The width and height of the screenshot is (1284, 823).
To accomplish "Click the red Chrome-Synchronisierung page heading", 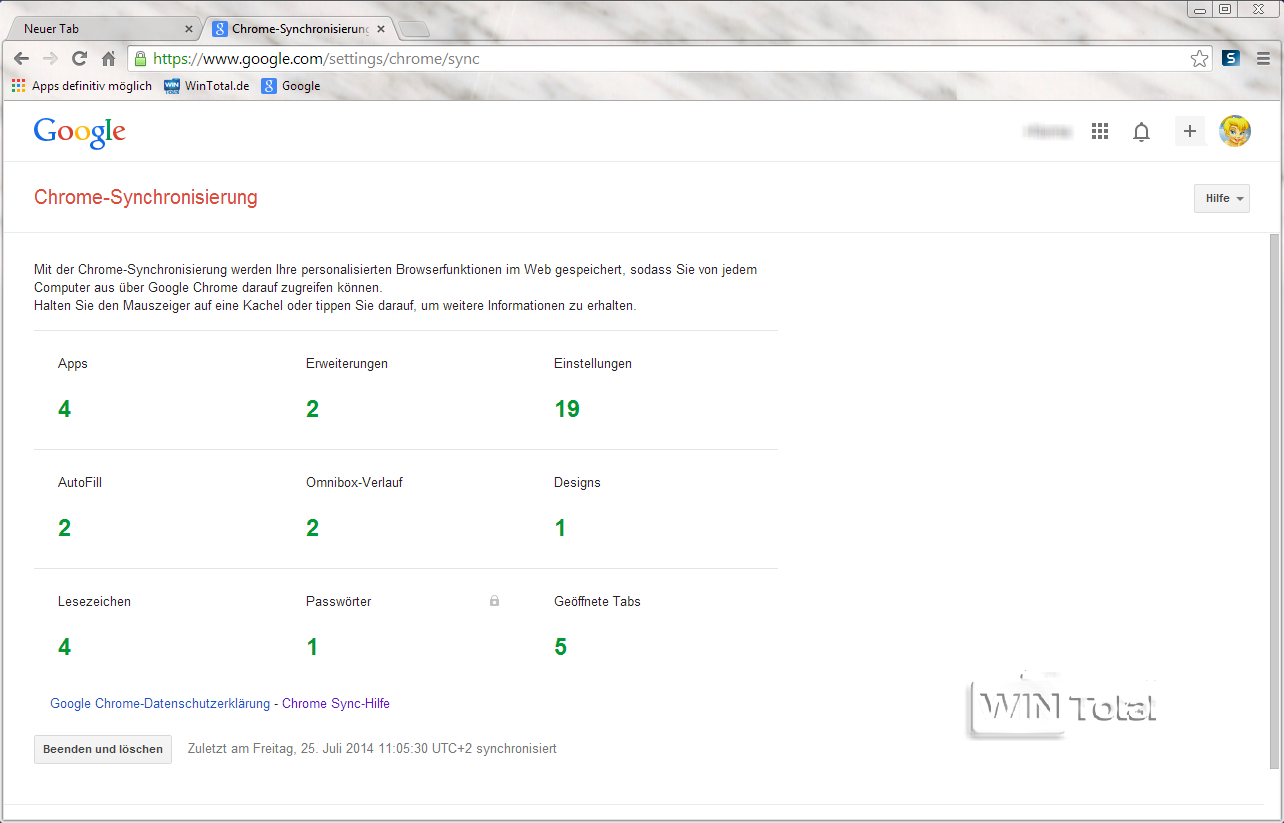I will (x=146, y=197).
